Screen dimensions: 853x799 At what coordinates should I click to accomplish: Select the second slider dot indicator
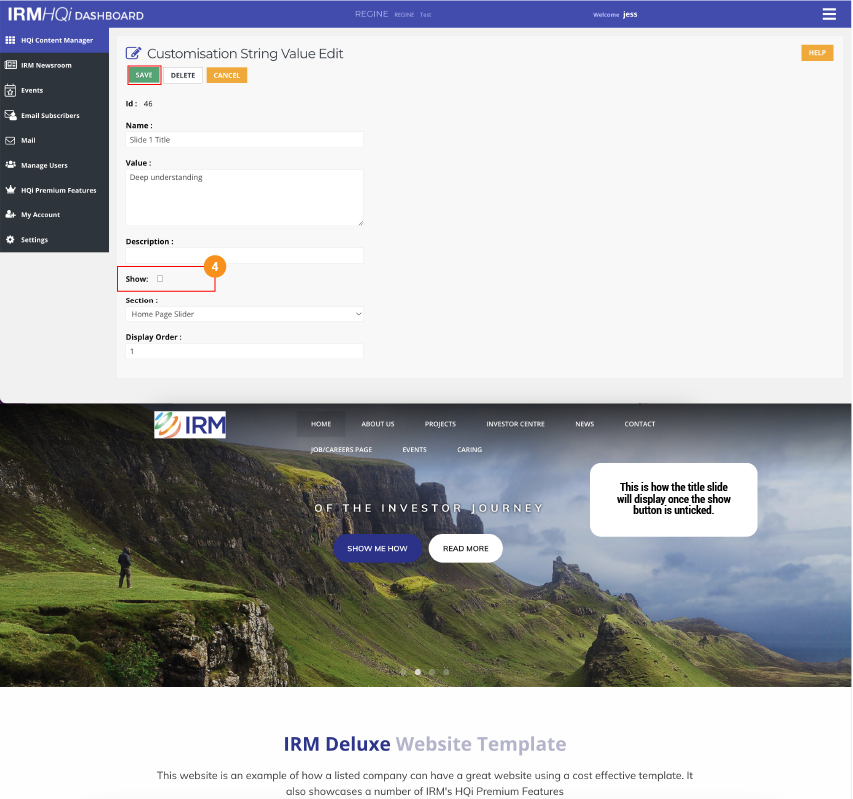418,672
